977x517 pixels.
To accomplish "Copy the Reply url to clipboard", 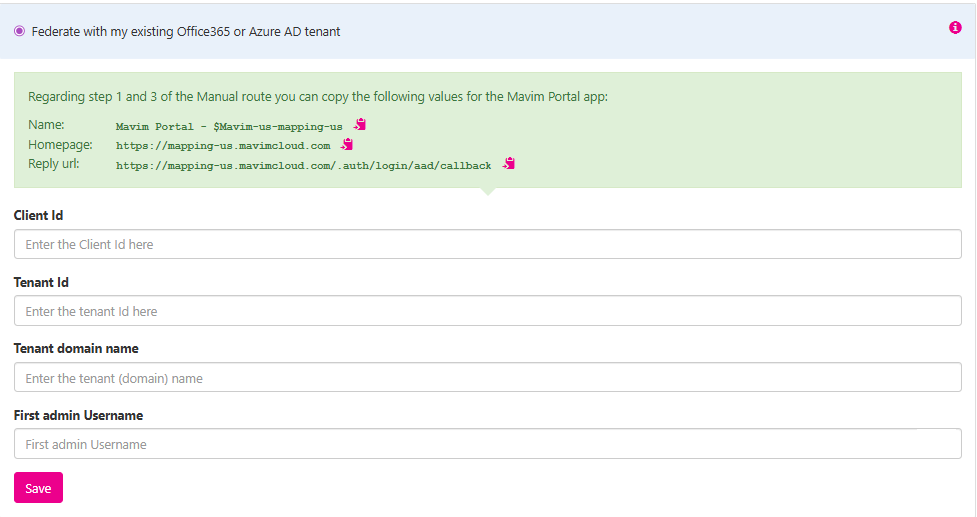I will 509,163.
